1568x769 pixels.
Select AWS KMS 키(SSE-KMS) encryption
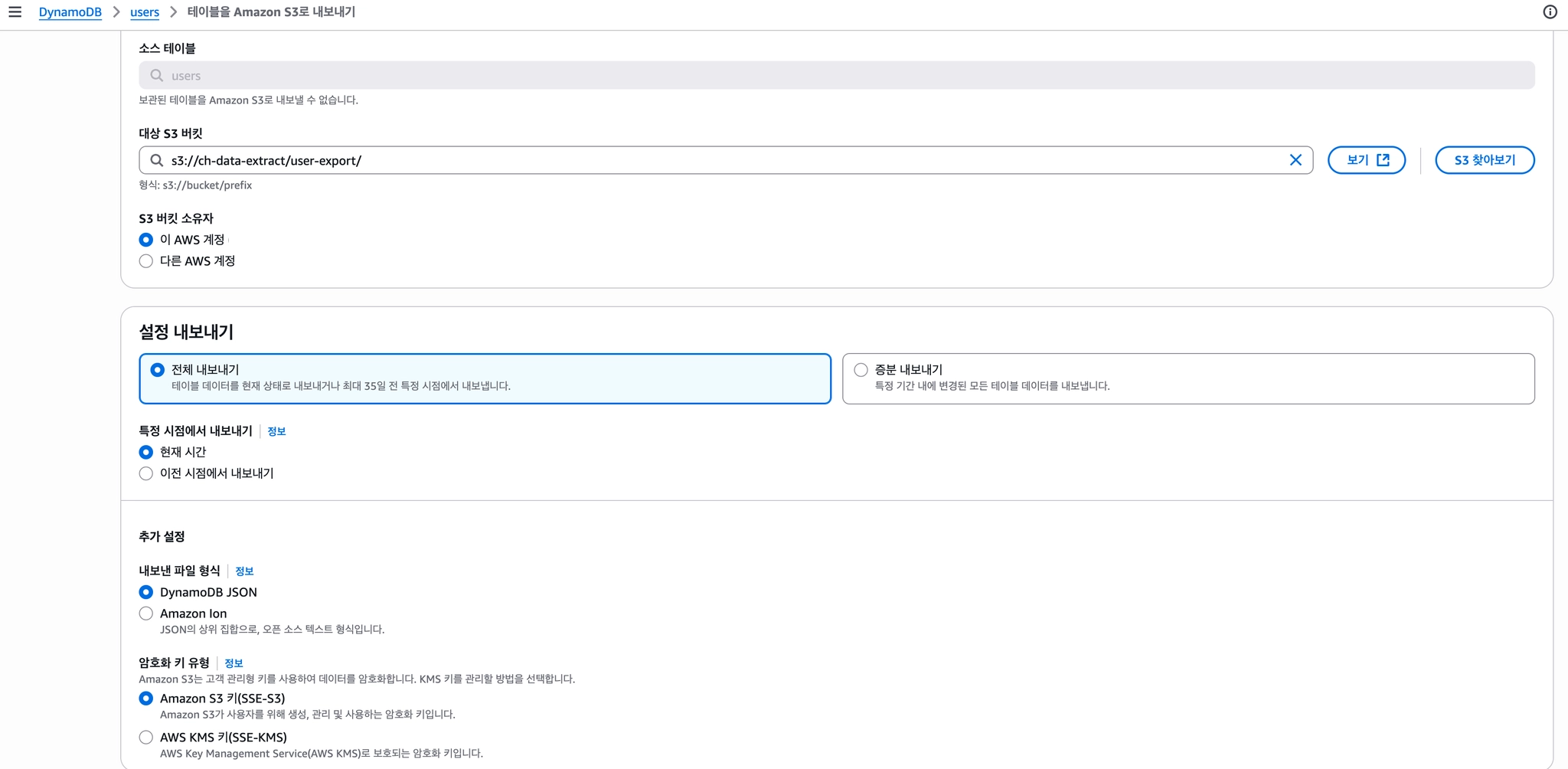point(146,738)
